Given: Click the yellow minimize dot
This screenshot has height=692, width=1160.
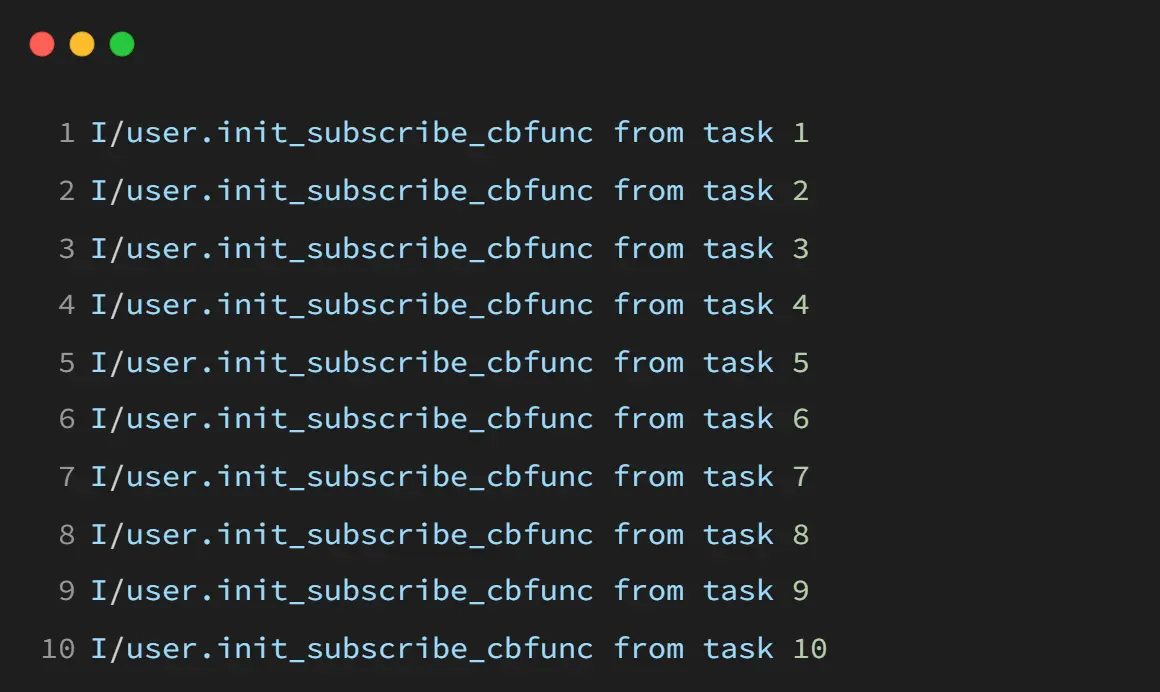Looking at the screenshot, I should pos(82,44).
